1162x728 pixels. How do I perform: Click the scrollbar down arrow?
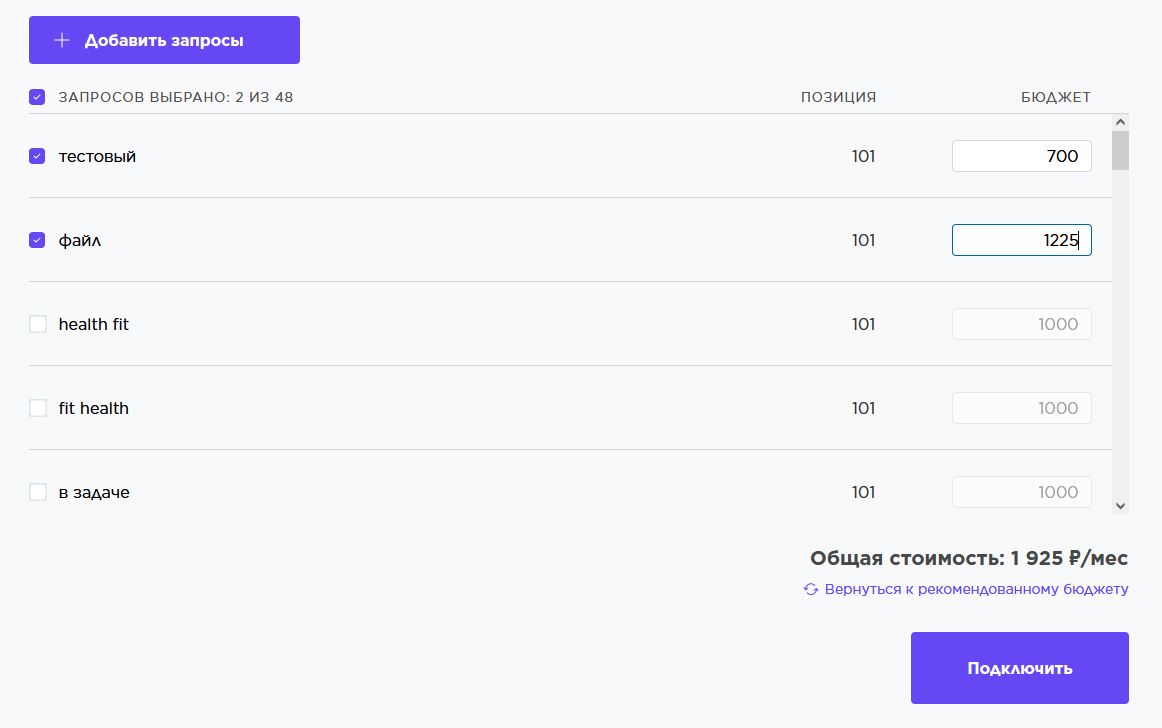(x=1120, y=505)
